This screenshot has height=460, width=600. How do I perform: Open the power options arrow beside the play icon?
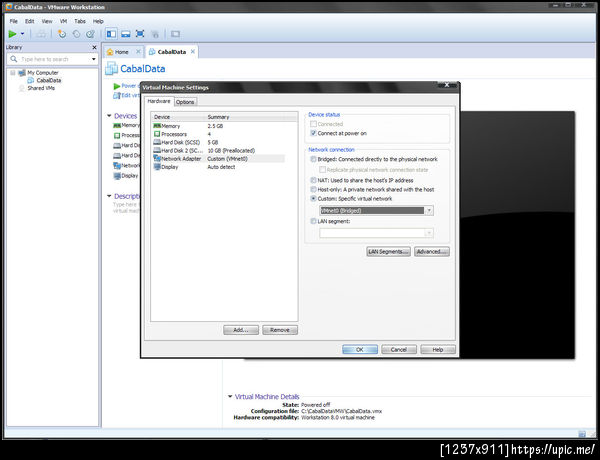coord(23,34)
